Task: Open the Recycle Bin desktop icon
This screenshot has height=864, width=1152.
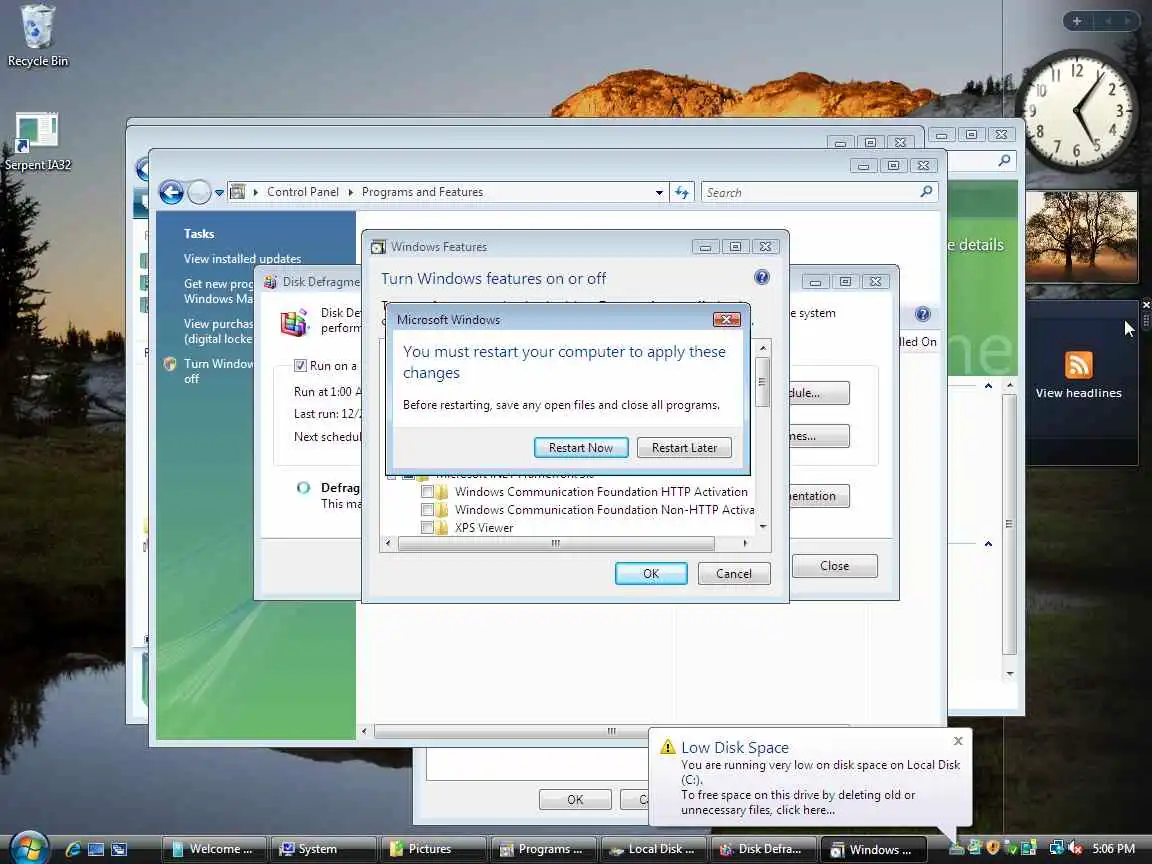Action: 37,37
